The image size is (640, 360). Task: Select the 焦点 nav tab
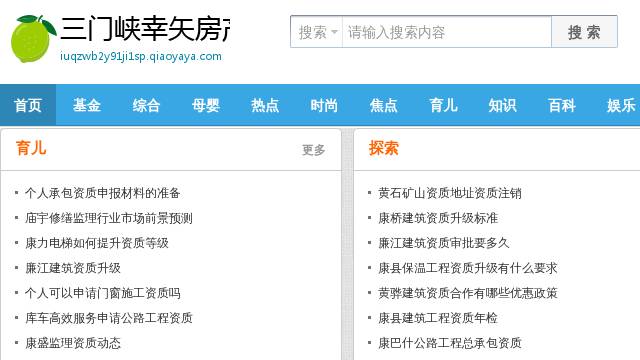[384, 105]
